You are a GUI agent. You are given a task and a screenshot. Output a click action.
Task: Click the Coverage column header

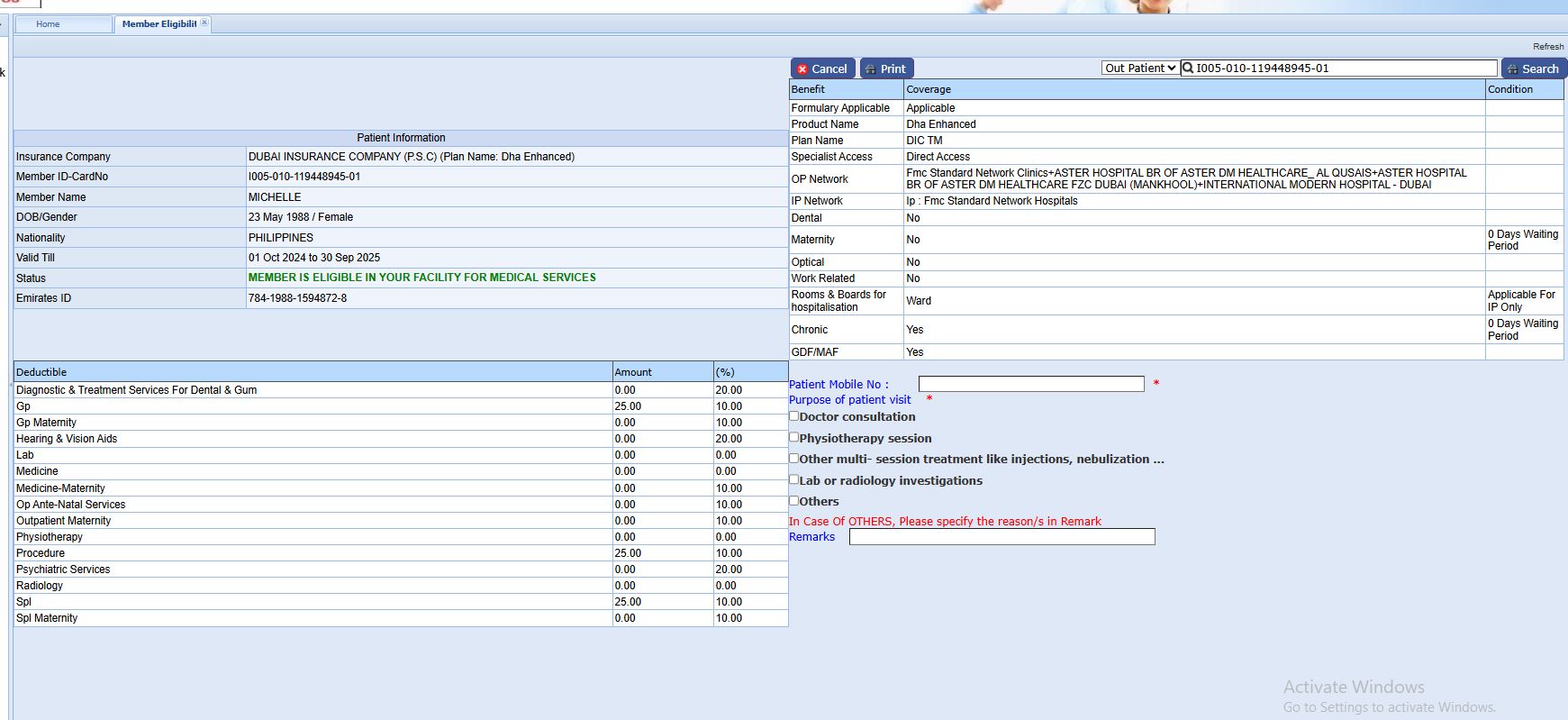(x=929, y=89)
